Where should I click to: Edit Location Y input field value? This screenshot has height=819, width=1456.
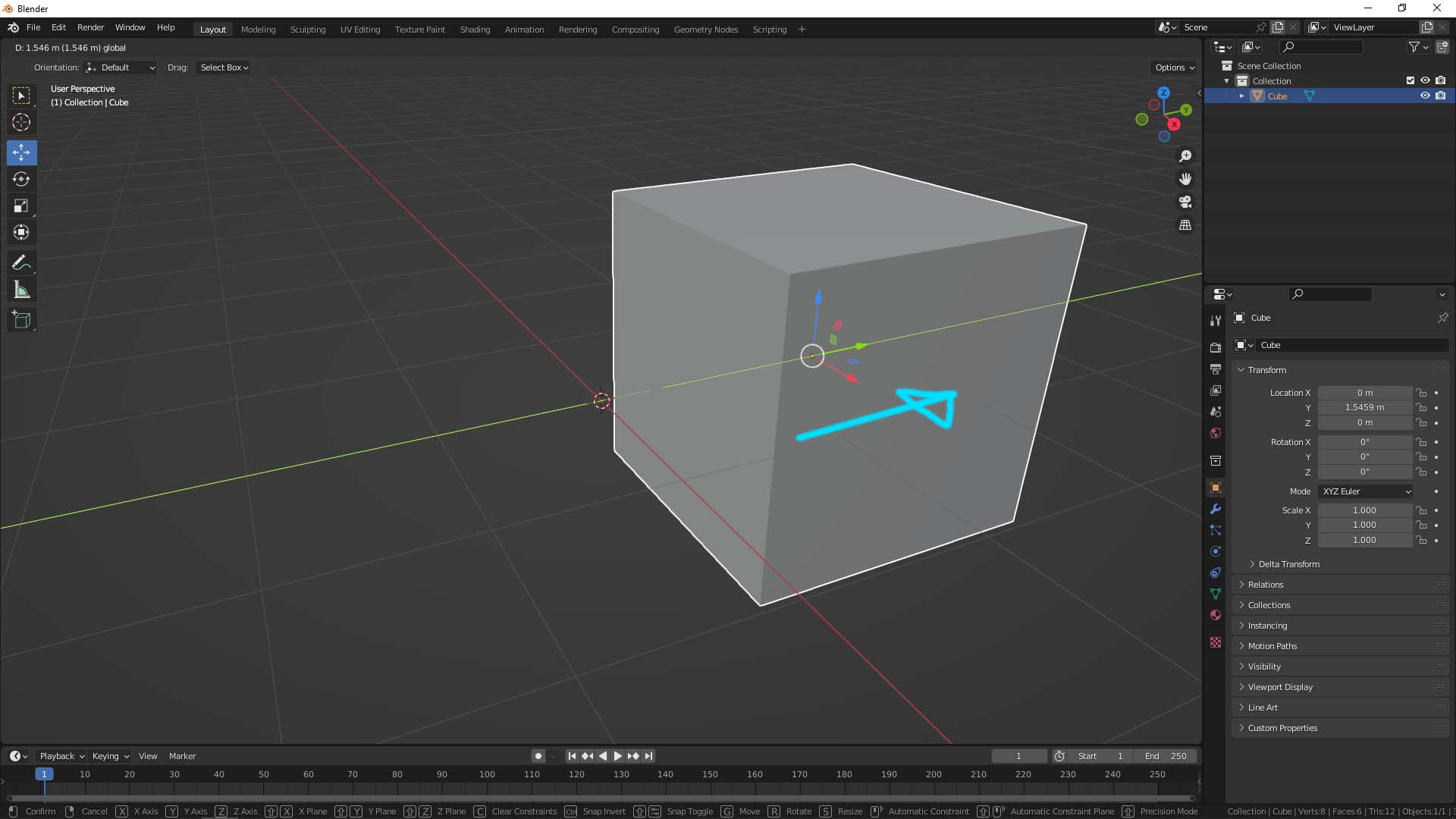[1364, 407]
